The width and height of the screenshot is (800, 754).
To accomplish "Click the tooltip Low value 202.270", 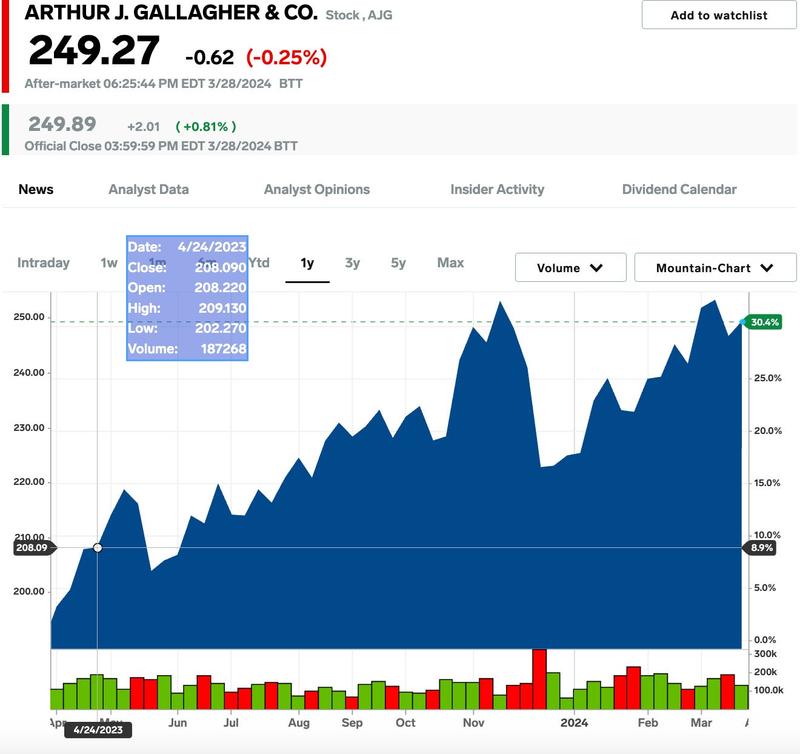I will [221, 328].
